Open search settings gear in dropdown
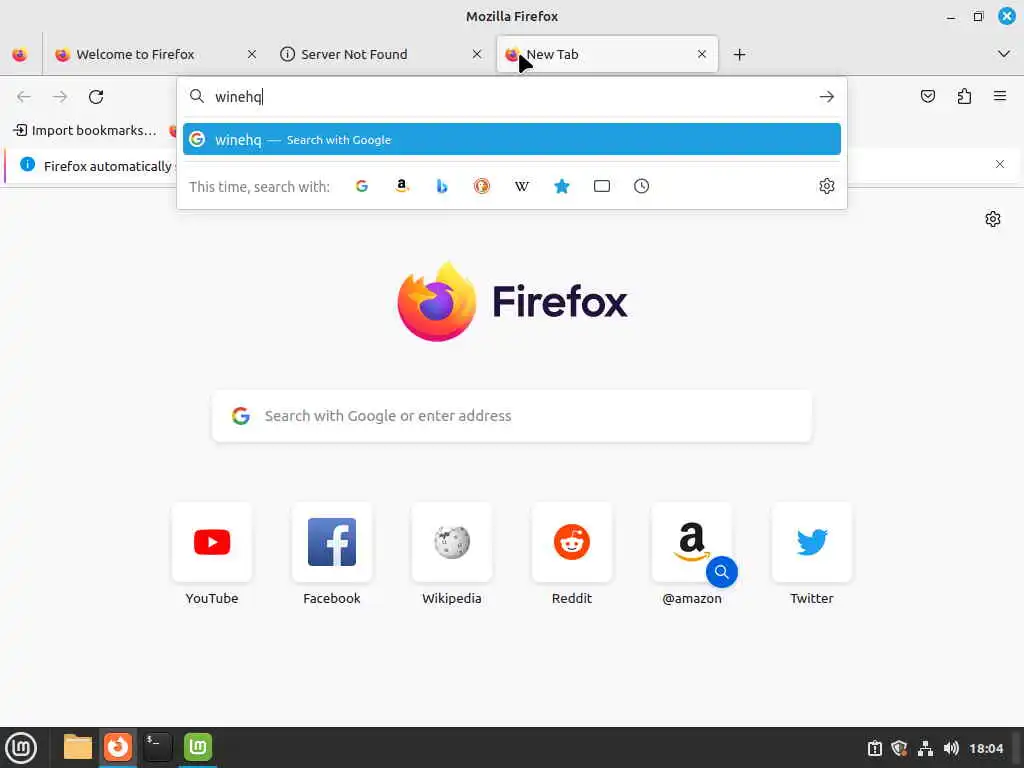1024x768 pixels. [x=827, y=186]
